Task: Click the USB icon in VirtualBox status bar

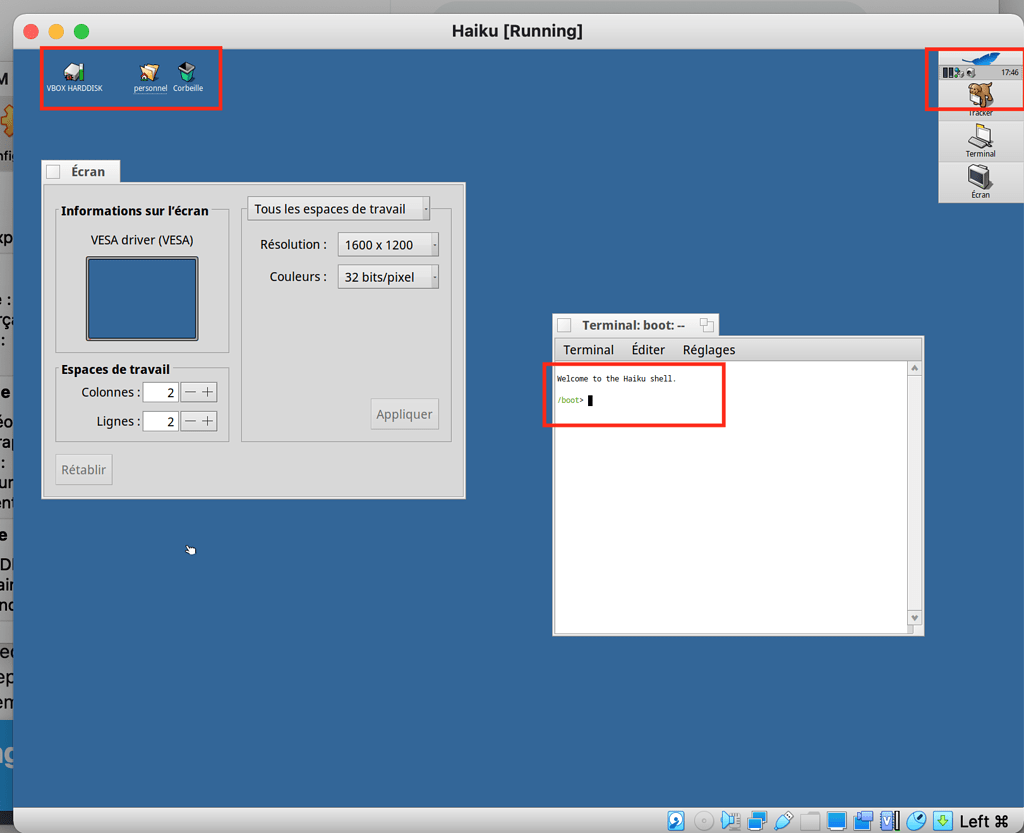Action: coord(783,820)
